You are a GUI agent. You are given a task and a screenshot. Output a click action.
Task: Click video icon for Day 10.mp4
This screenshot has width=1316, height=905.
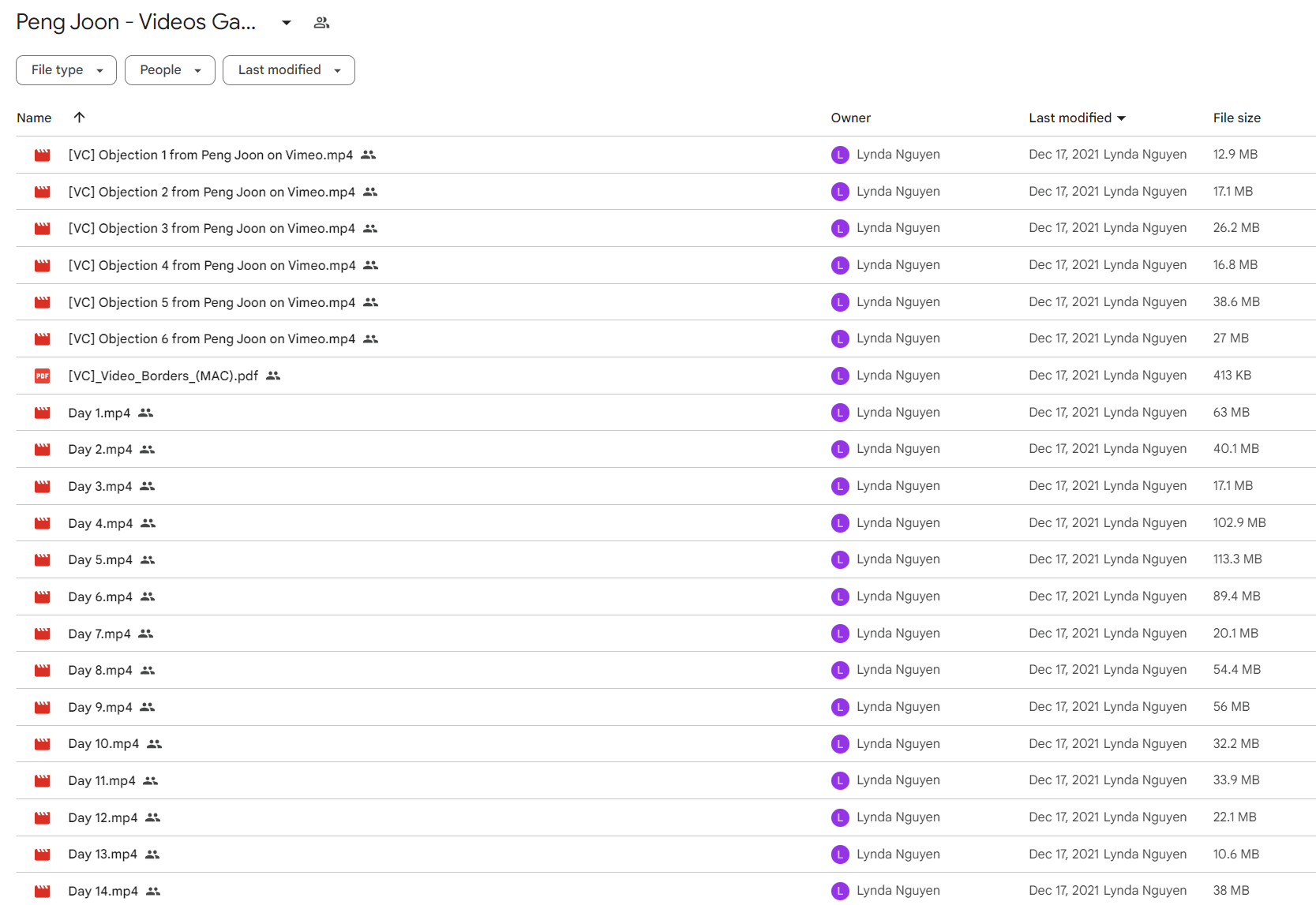(43, 744)
